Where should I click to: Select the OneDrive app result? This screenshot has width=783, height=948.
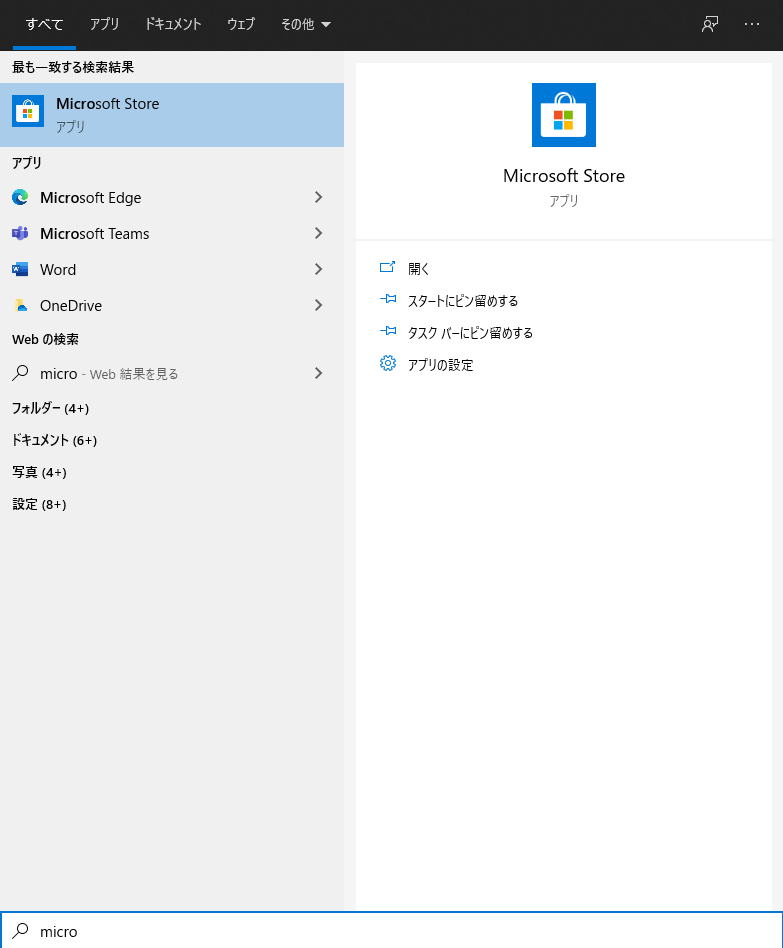172,305
